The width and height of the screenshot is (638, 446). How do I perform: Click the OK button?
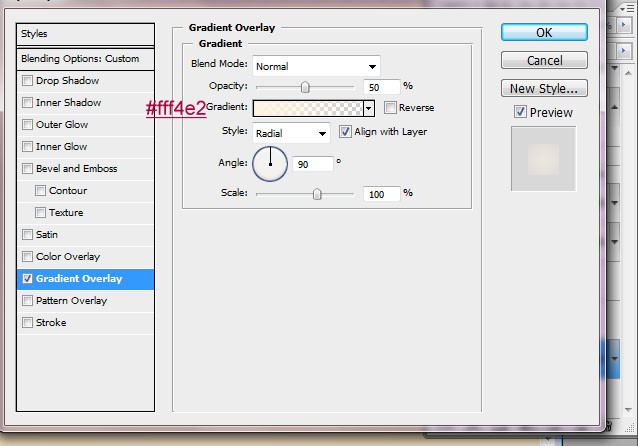tap(543, 32)
